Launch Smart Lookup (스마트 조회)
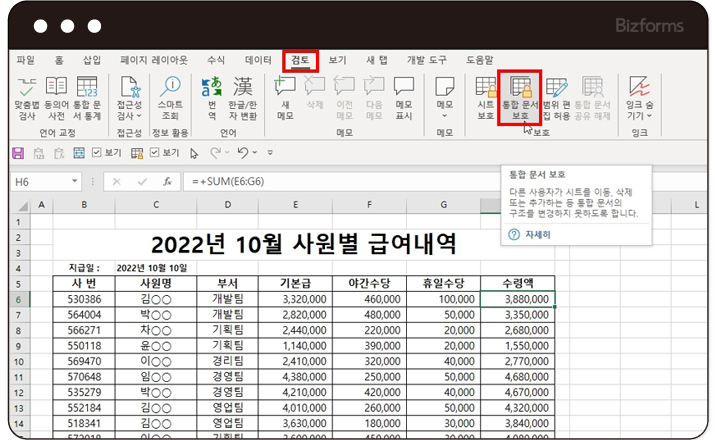The height and width of the screenshot is (440, 715). (170, 97)
